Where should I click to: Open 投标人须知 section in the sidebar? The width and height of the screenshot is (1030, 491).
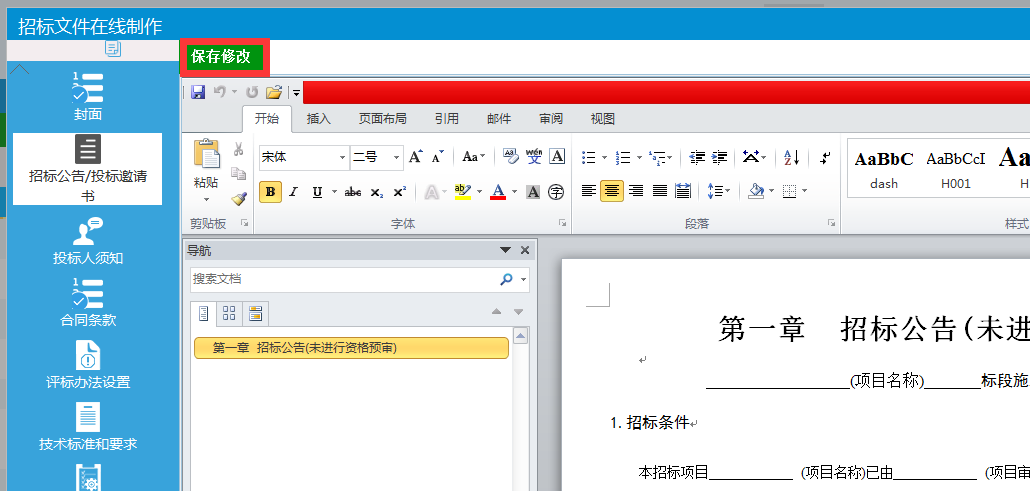(88, 241)
